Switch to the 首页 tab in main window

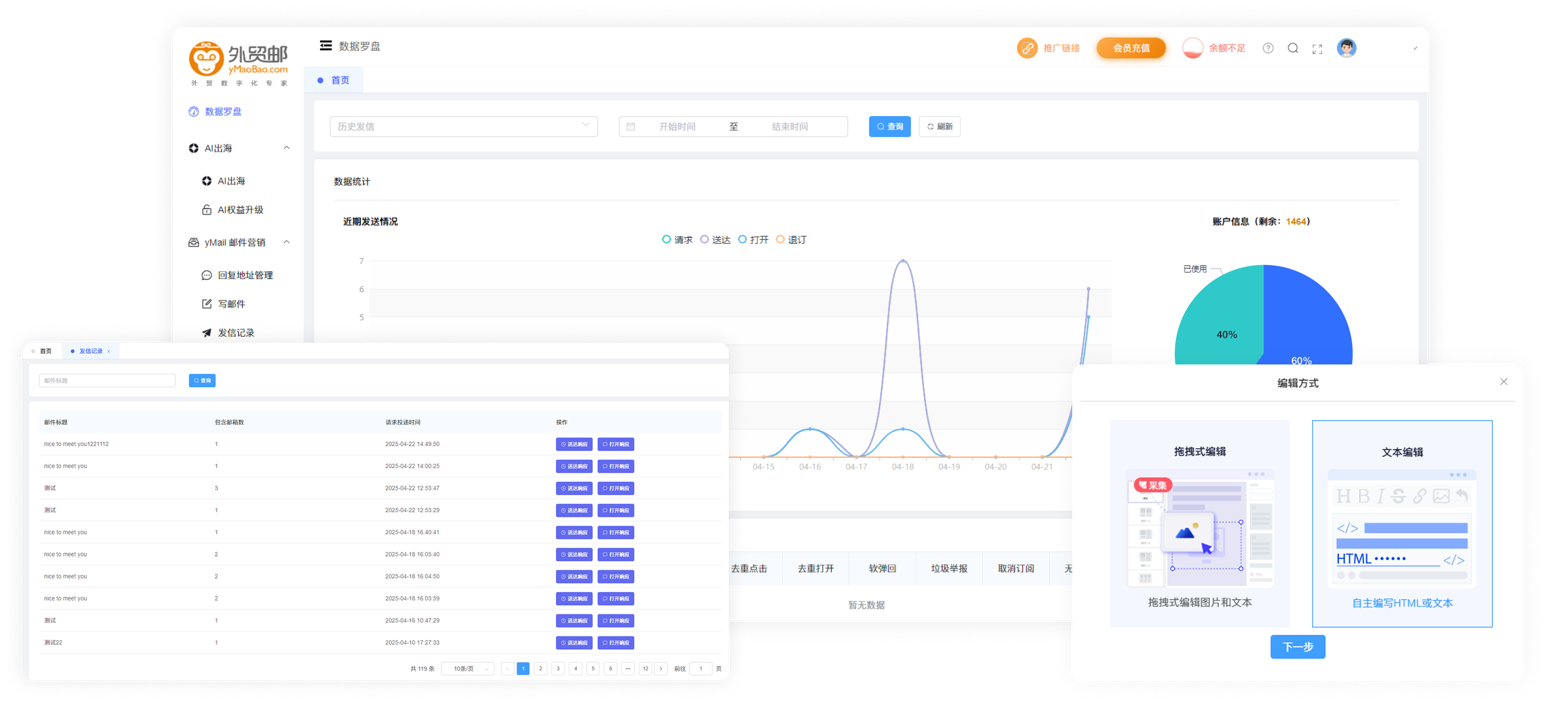(x=334, y=80)
